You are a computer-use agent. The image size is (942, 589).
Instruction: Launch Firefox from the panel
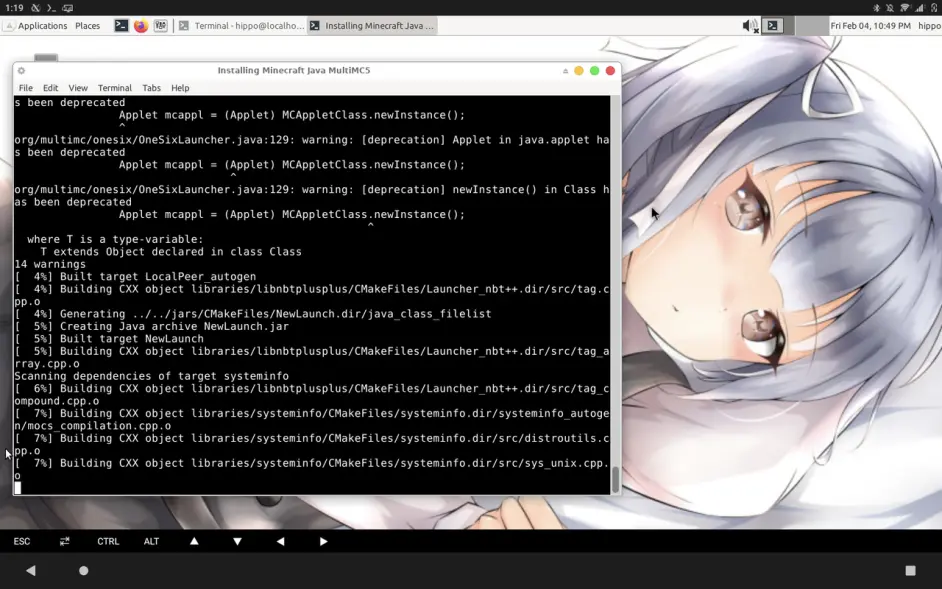(x=141, y=26)
